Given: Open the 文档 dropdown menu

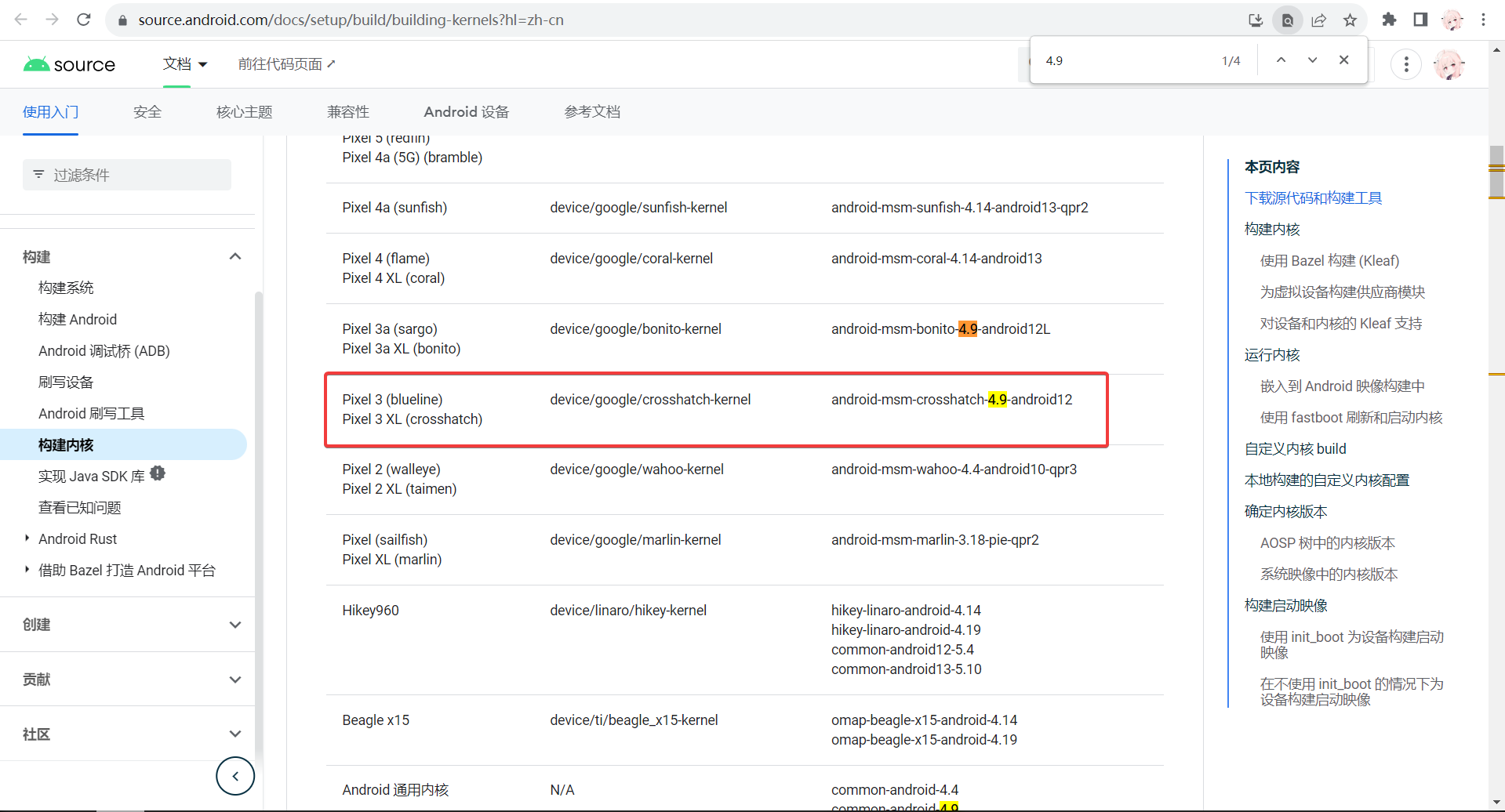Looking at the screenshot, I should pos(185,64).
